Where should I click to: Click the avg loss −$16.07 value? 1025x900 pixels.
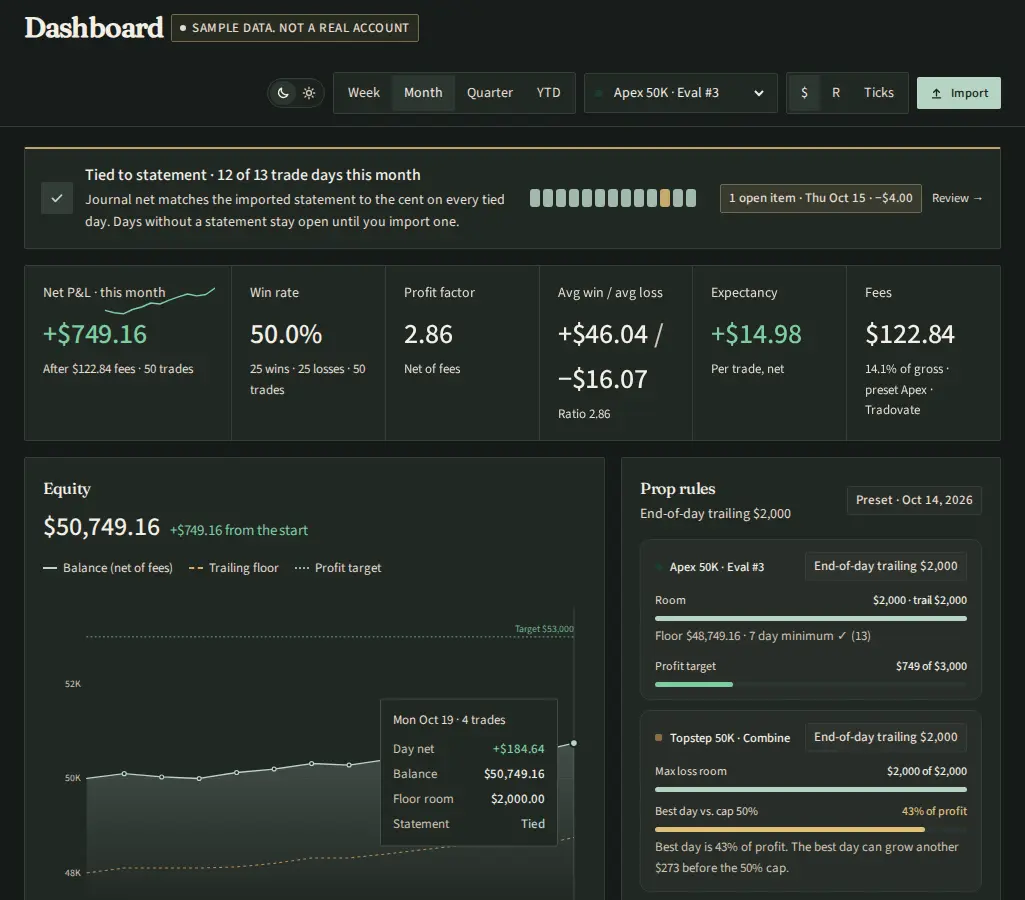point(603,379)
